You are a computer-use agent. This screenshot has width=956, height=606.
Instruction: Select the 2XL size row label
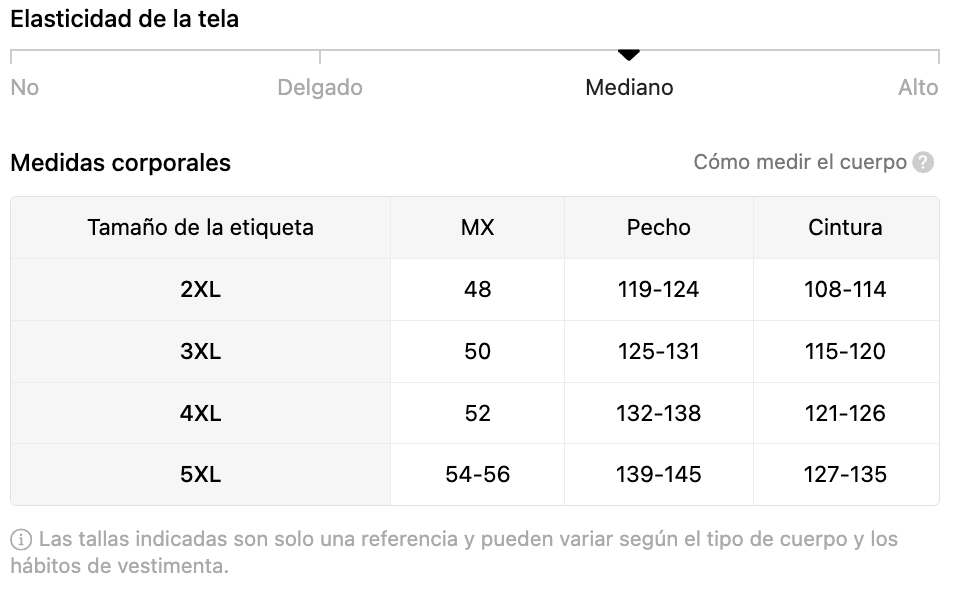[x=201, y=290]
